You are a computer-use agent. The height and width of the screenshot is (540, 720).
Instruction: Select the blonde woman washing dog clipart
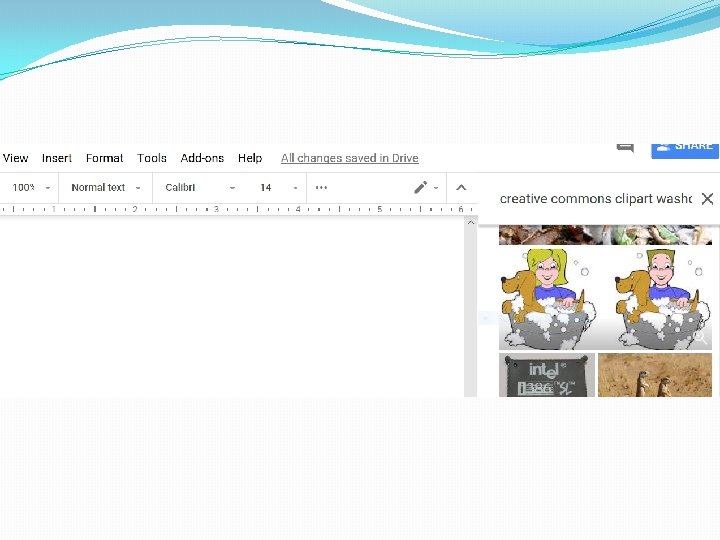[548, 298]
